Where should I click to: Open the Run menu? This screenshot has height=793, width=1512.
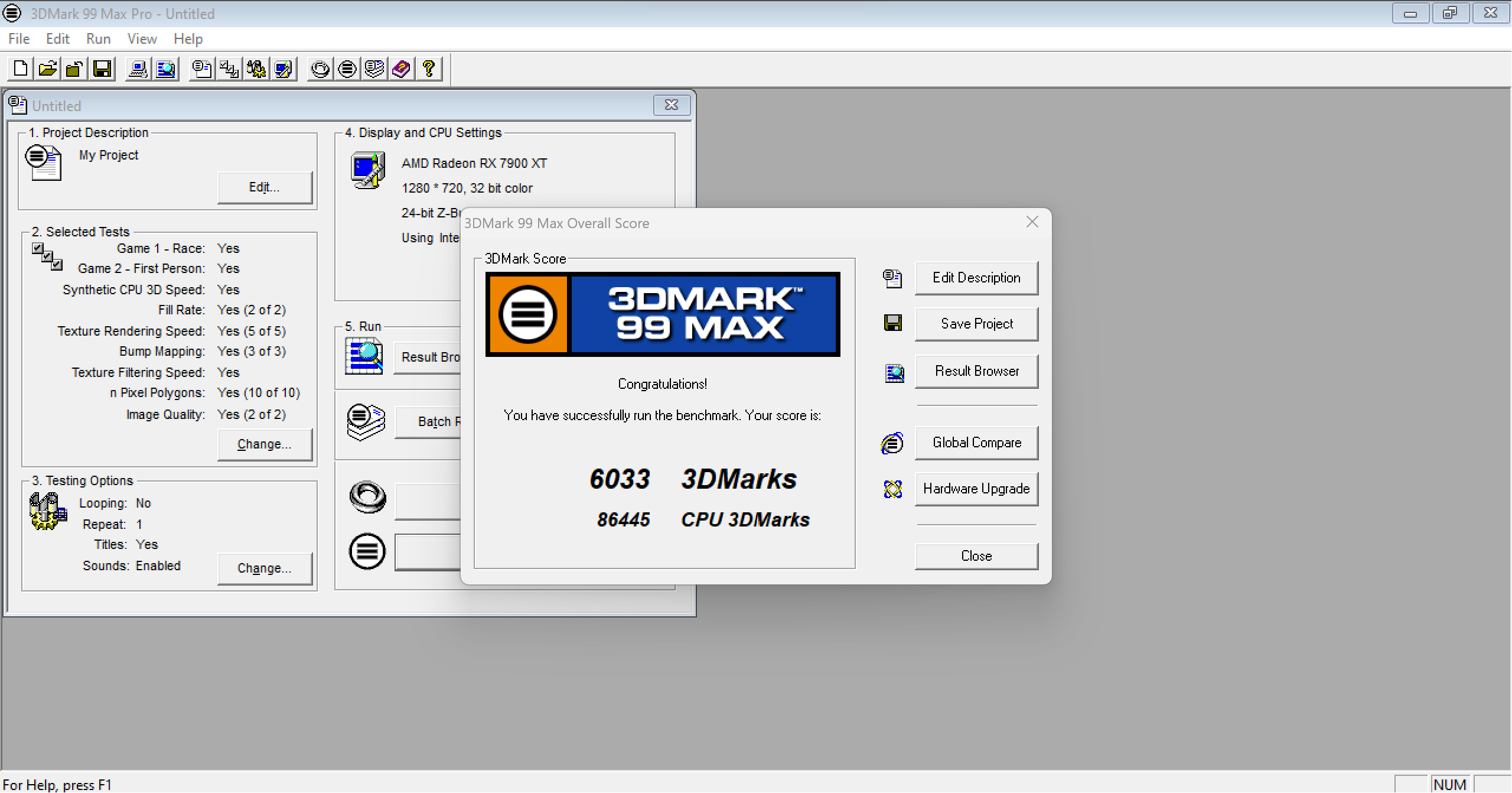point(98,39)
